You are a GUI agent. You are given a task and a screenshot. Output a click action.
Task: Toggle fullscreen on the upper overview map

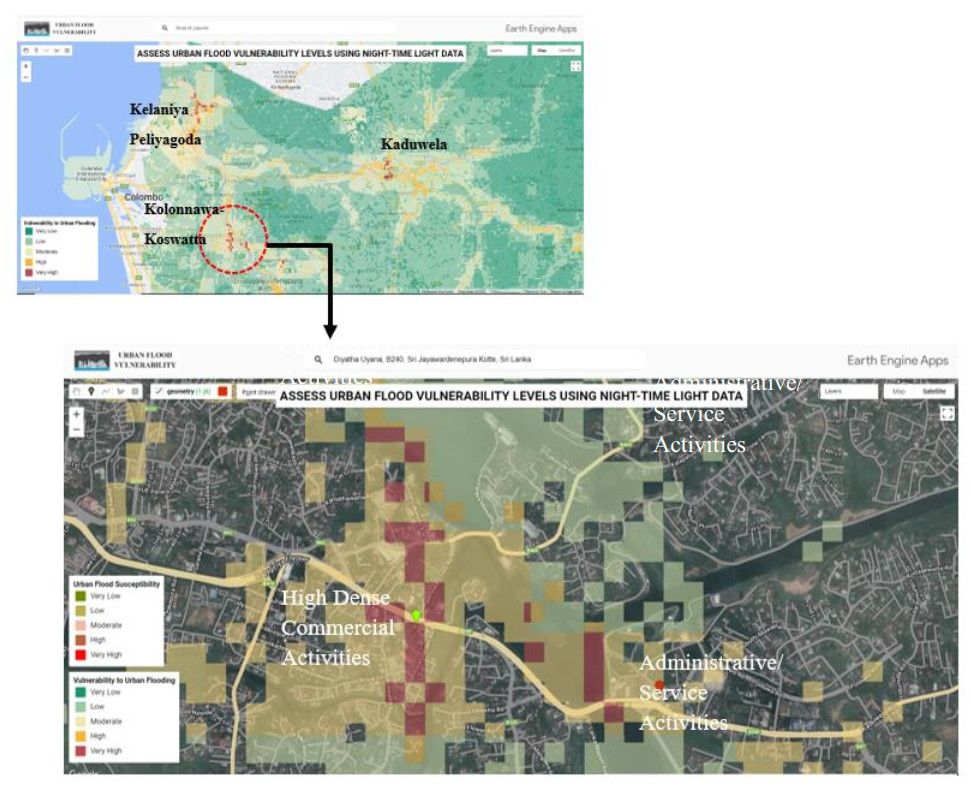point(575,66)
